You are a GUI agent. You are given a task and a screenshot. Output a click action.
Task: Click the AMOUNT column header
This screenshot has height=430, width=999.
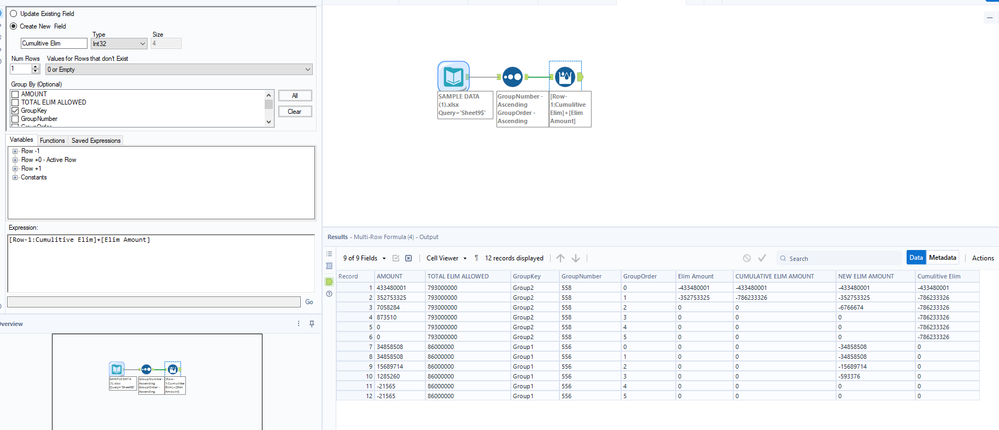tap(399, 276)
